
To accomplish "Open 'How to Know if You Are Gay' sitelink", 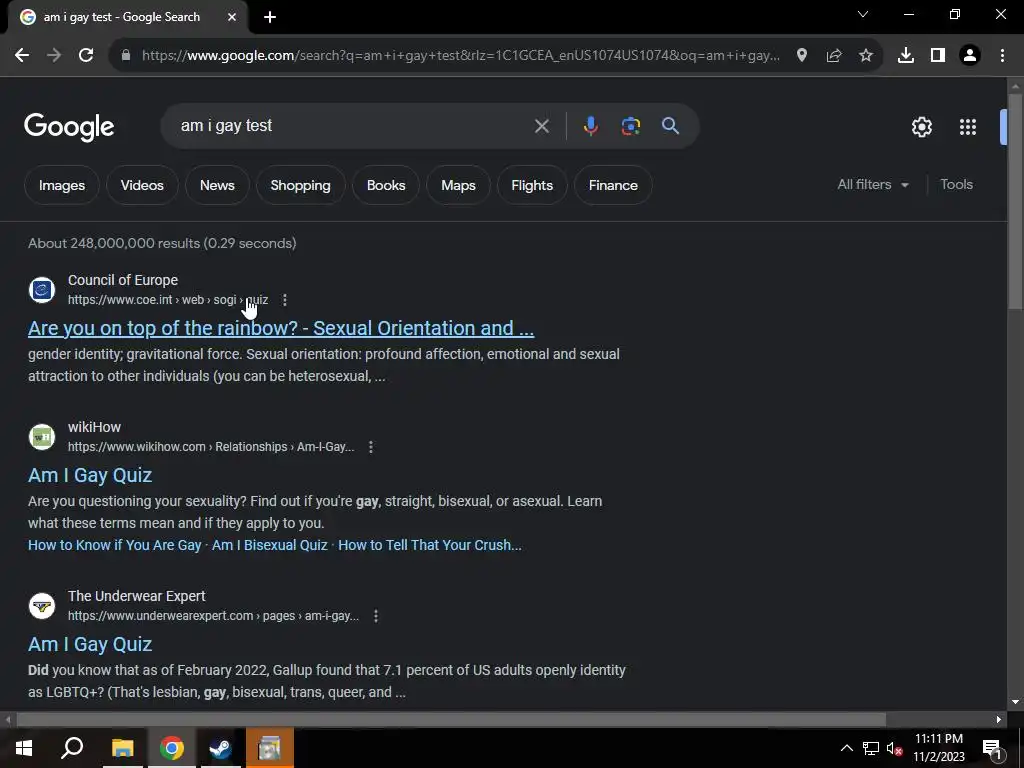I will tap(115, 545).
